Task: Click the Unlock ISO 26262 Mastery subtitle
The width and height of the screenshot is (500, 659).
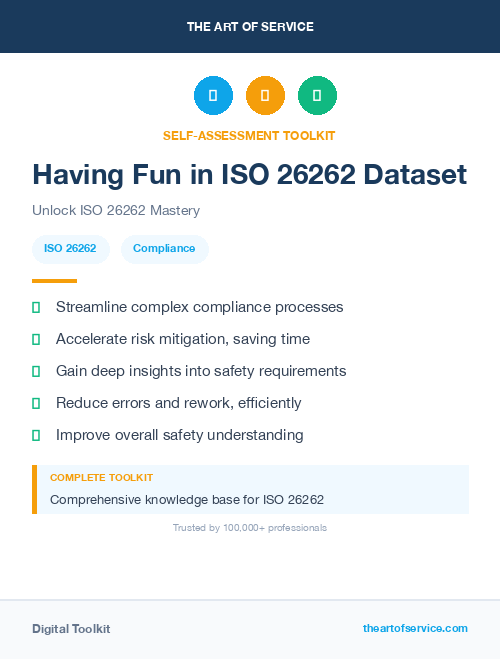Action: point(116,210)
